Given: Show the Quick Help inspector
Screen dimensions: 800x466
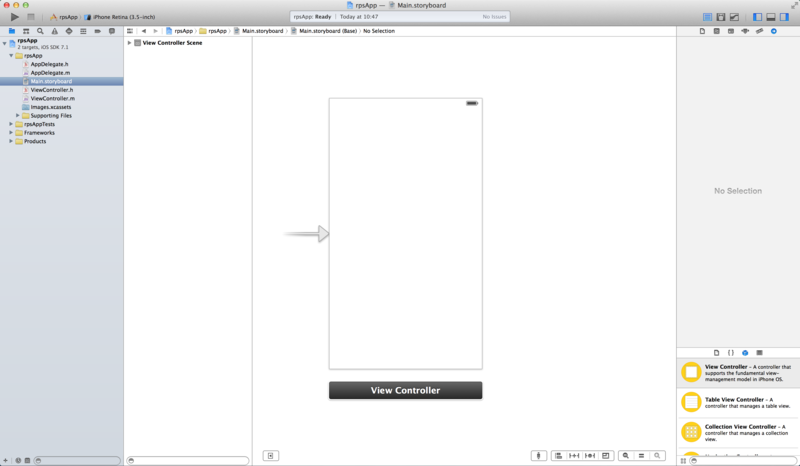Looking at the screenshot, I should 717,31.
